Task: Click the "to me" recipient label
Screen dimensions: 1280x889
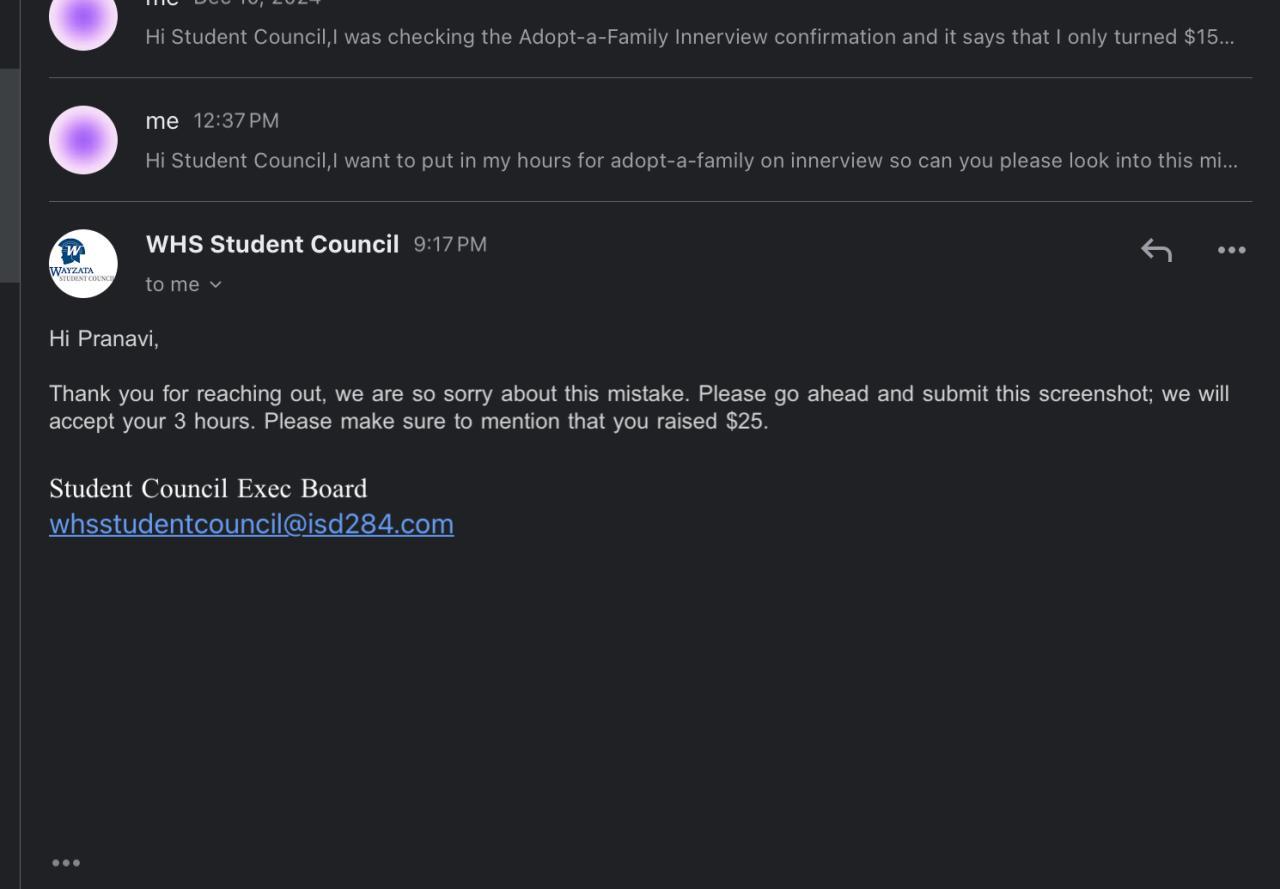Action: tap(172, 285)
